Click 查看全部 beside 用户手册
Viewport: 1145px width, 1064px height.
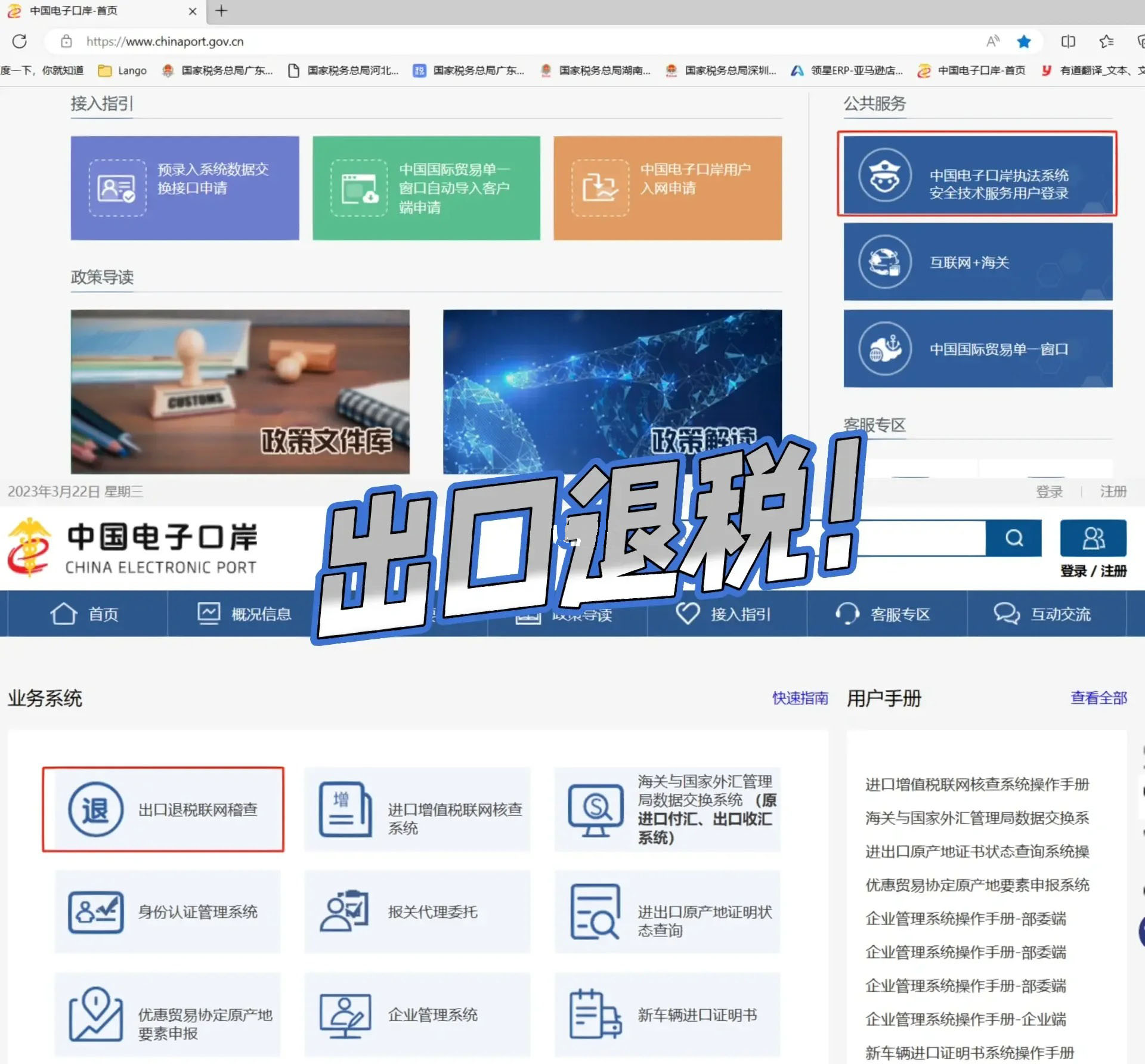[1098, 697]
